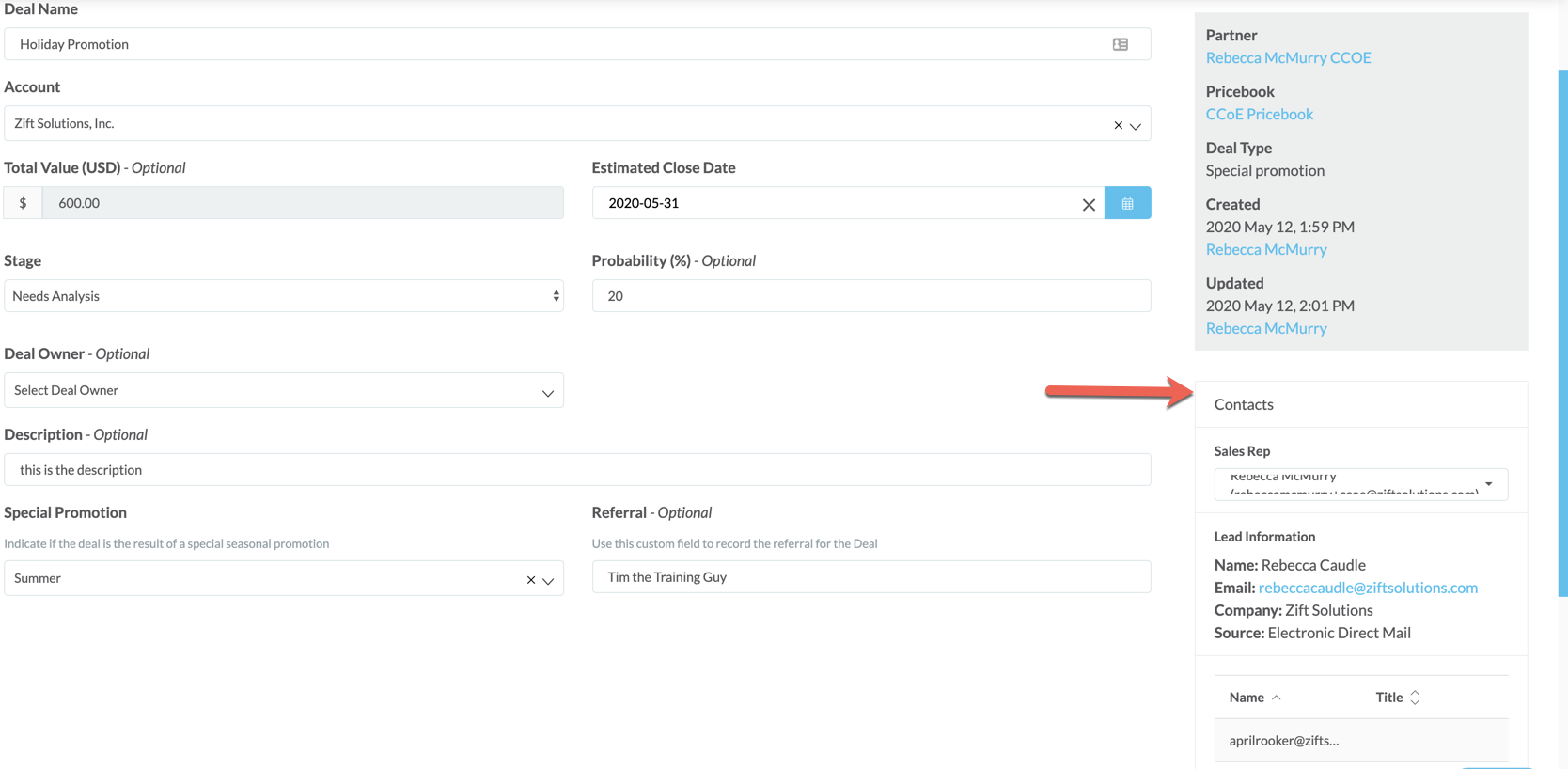Click the Referral input field

tap(870, 577)
